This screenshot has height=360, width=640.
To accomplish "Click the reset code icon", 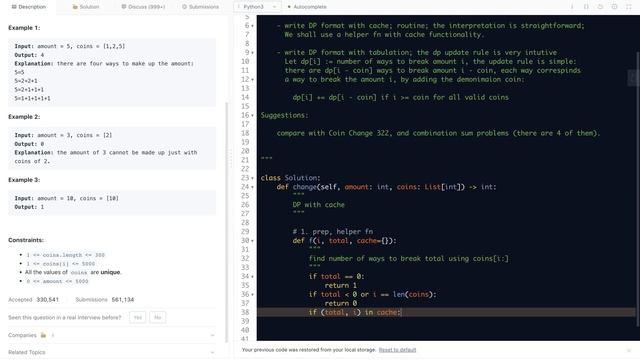I will [600, 7].
